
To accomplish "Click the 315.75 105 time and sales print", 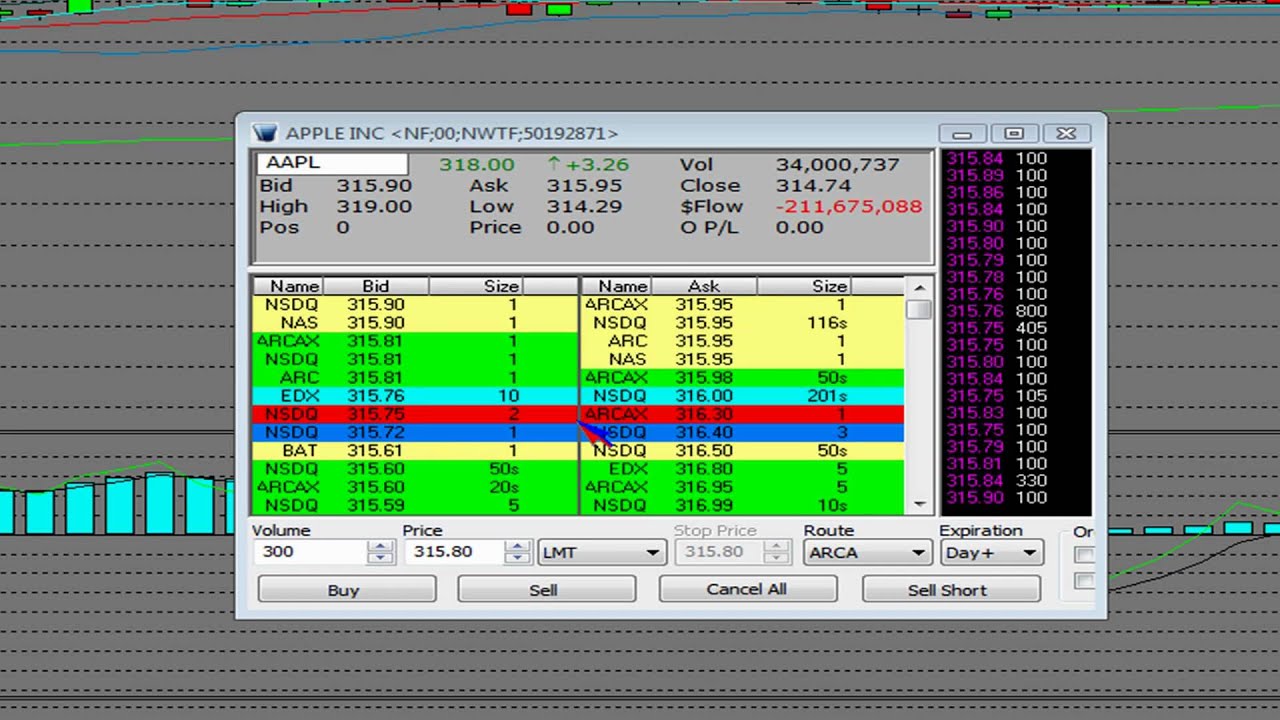I will (x=997, y=396).
